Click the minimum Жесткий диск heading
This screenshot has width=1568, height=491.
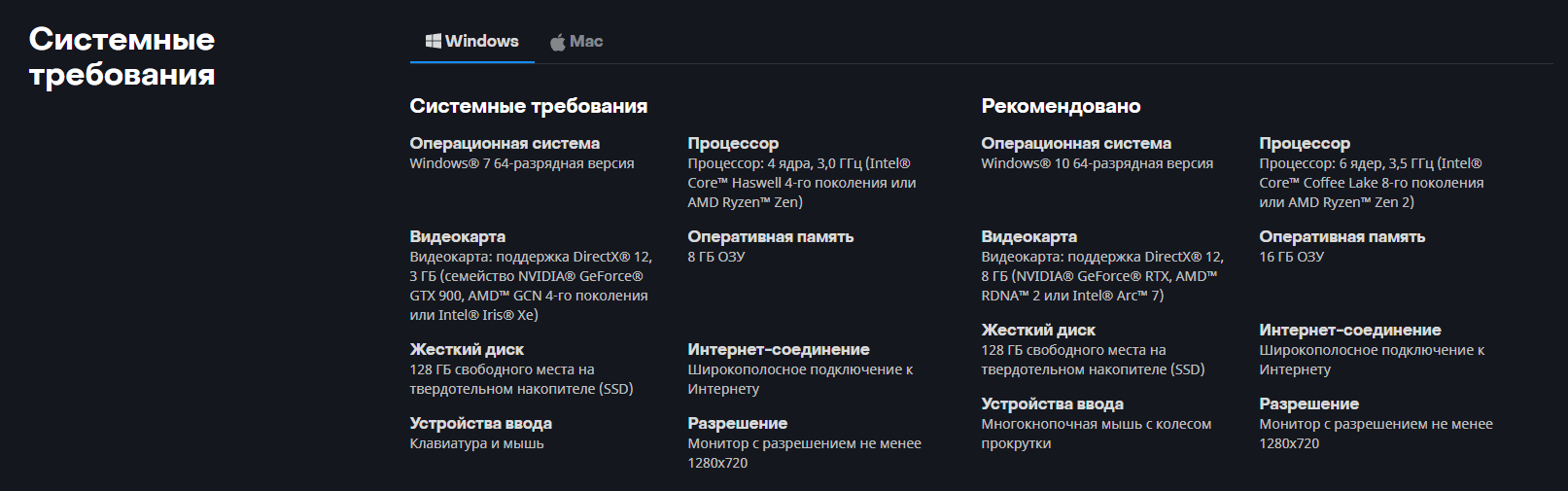pos(467,349)
